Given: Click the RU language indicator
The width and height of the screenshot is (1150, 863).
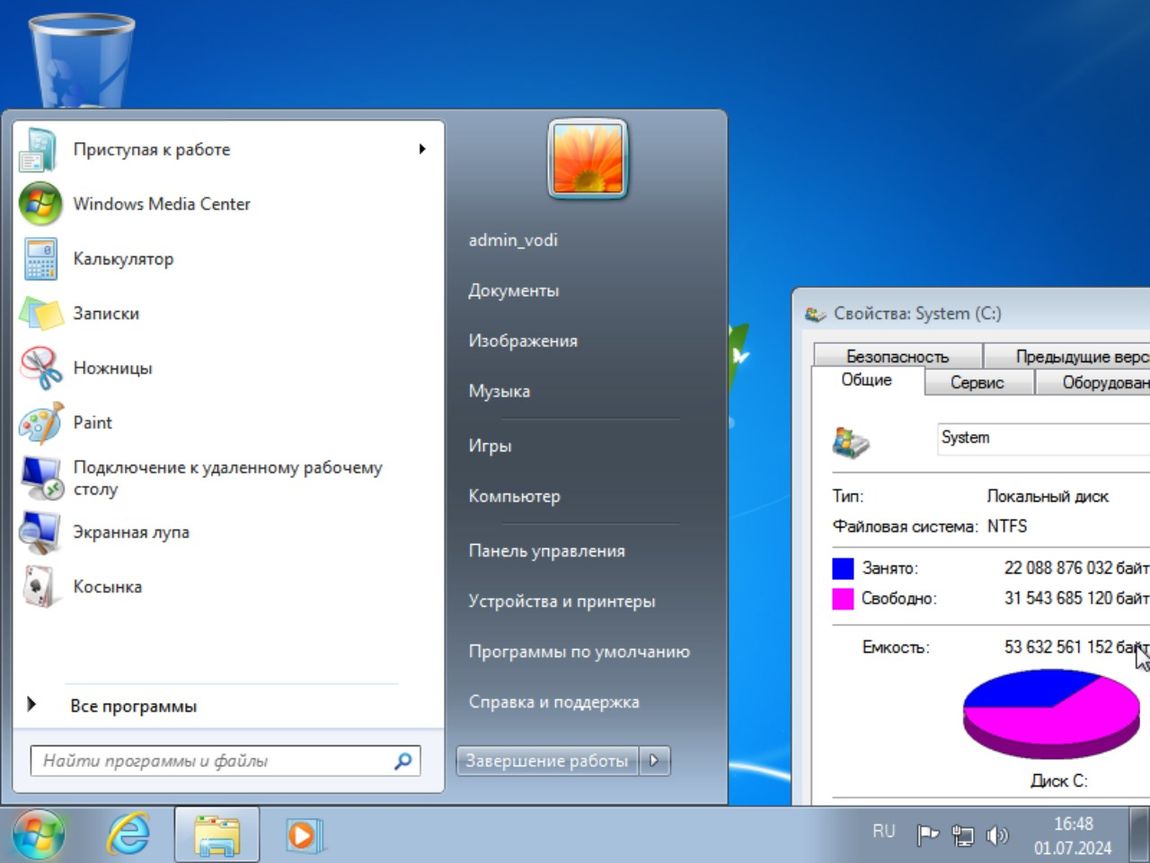Looking at the screenshot, I should [883, 831].
